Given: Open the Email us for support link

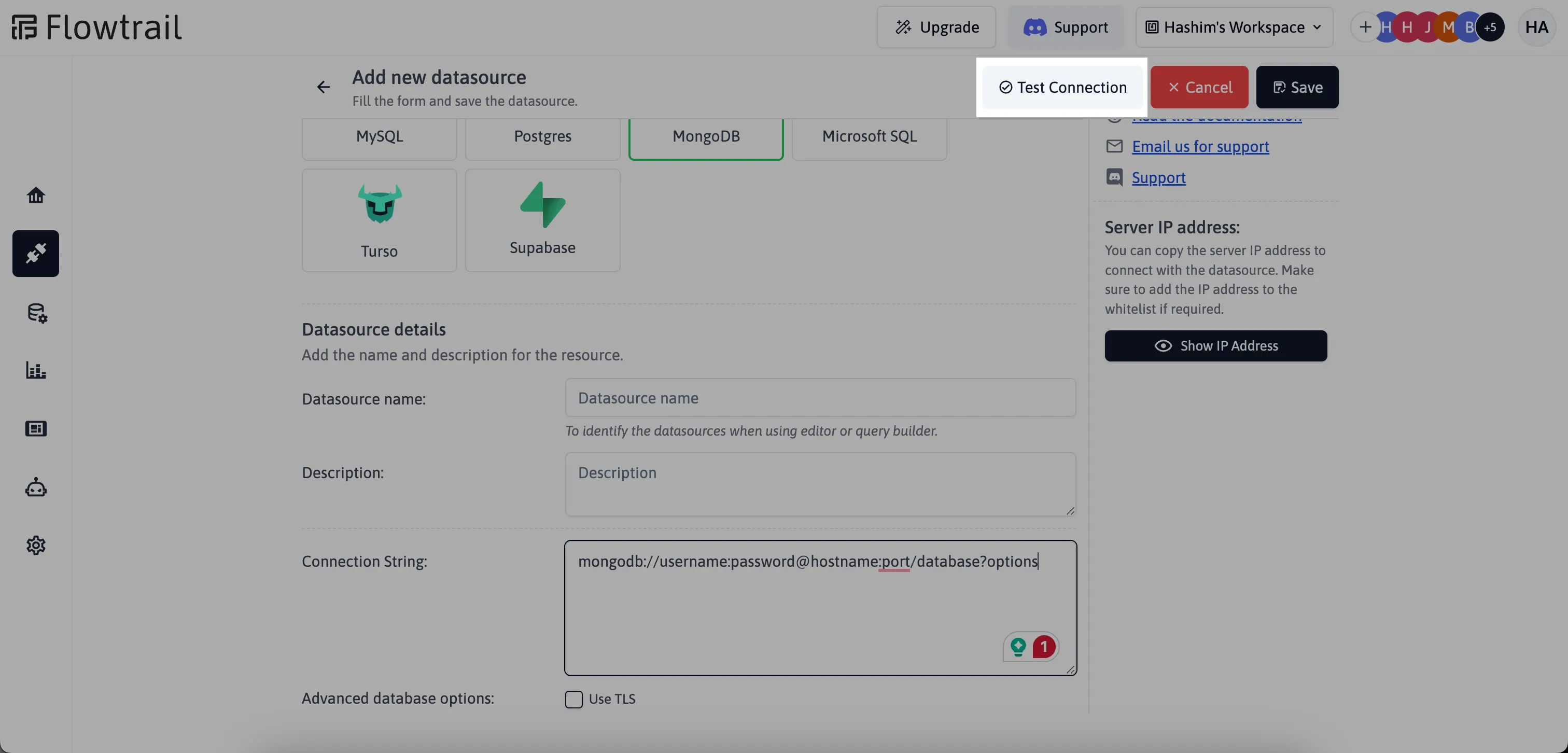Looking at the screenshot, I should (x=1200, y=147).
